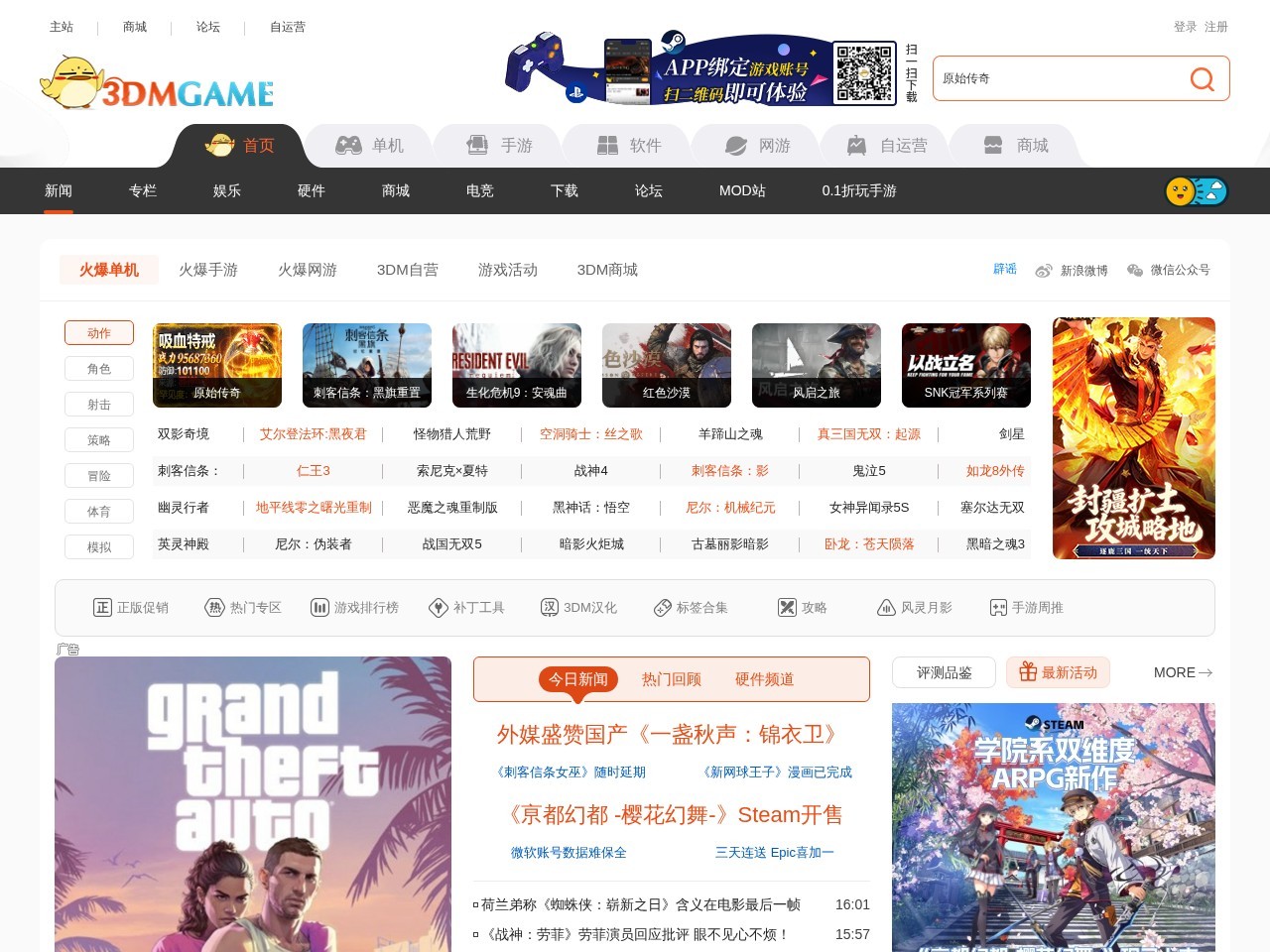Switch to 火爆手游 tab

point(208,270)
